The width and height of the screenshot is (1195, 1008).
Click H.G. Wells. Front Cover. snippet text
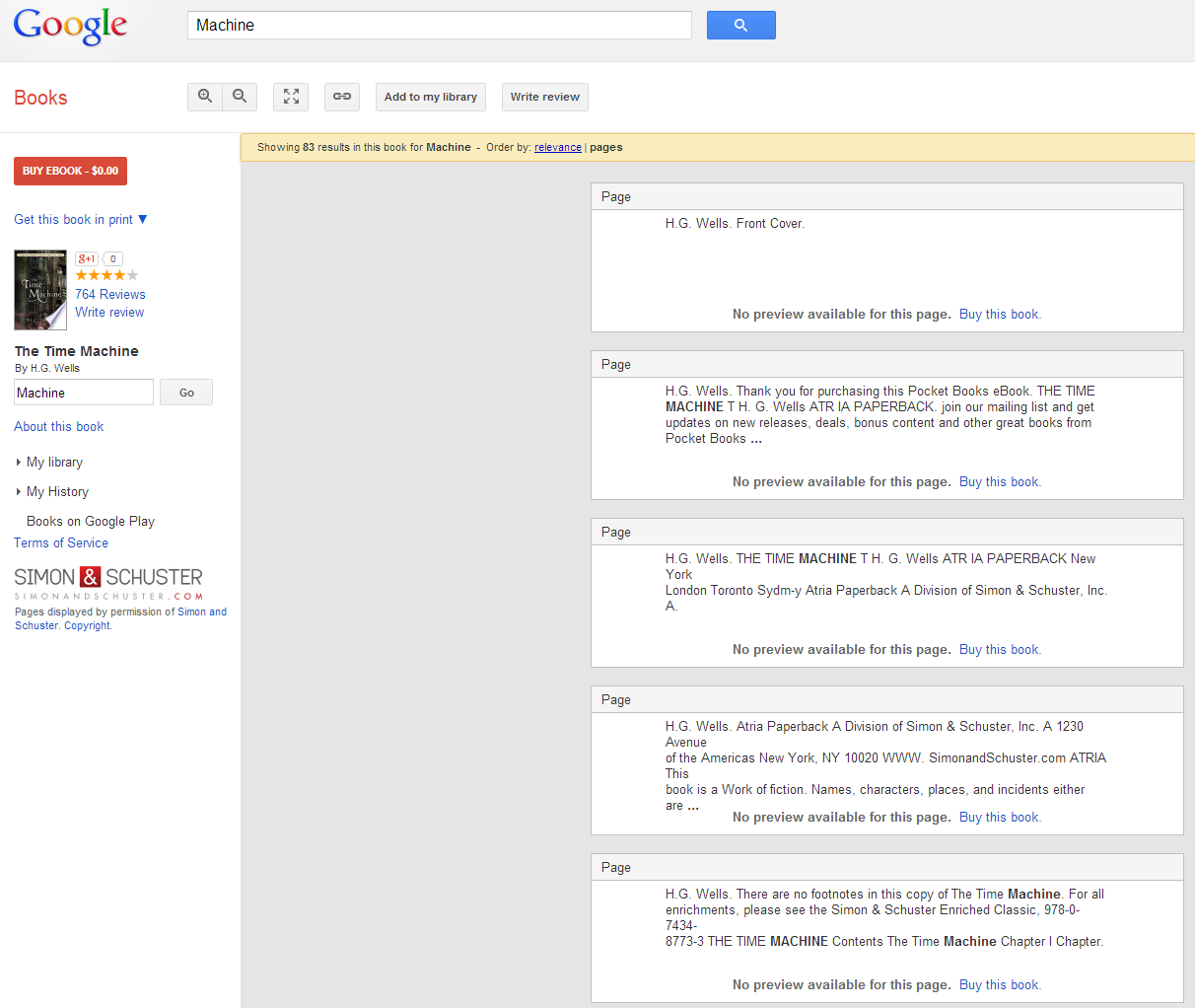735,223
